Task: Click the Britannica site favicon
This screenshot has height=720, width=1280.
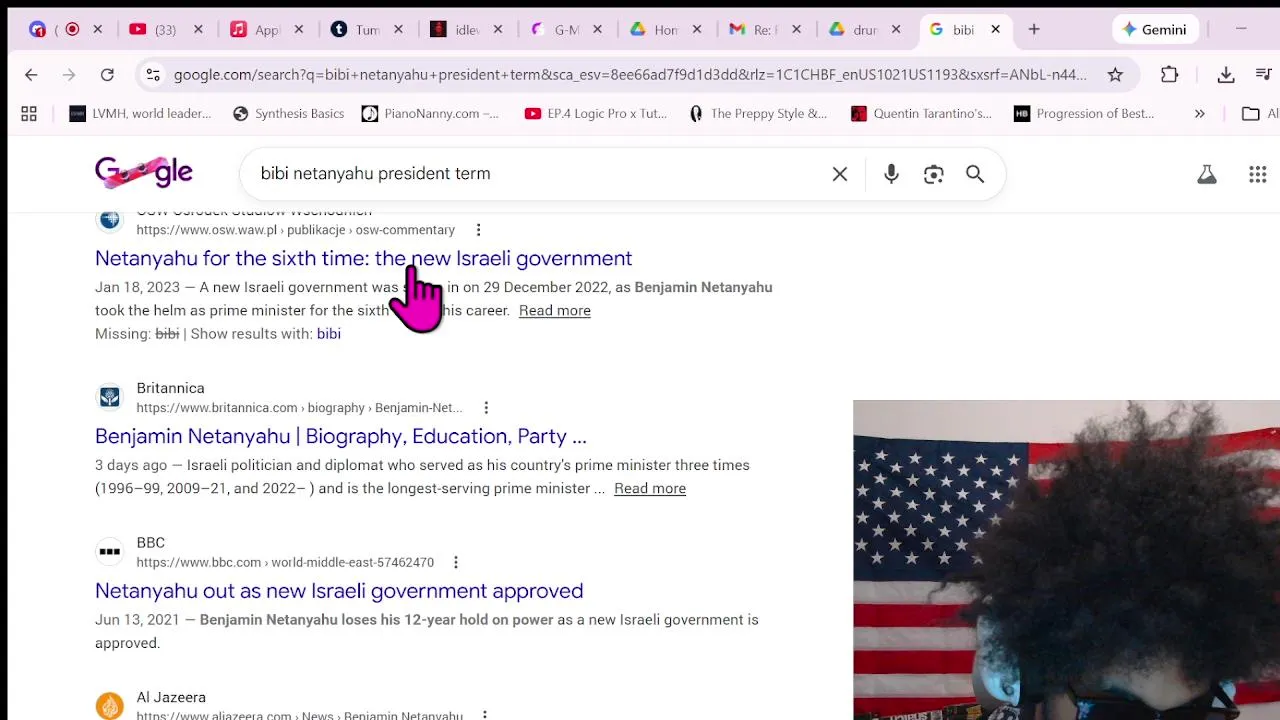Action: point(110,397)
